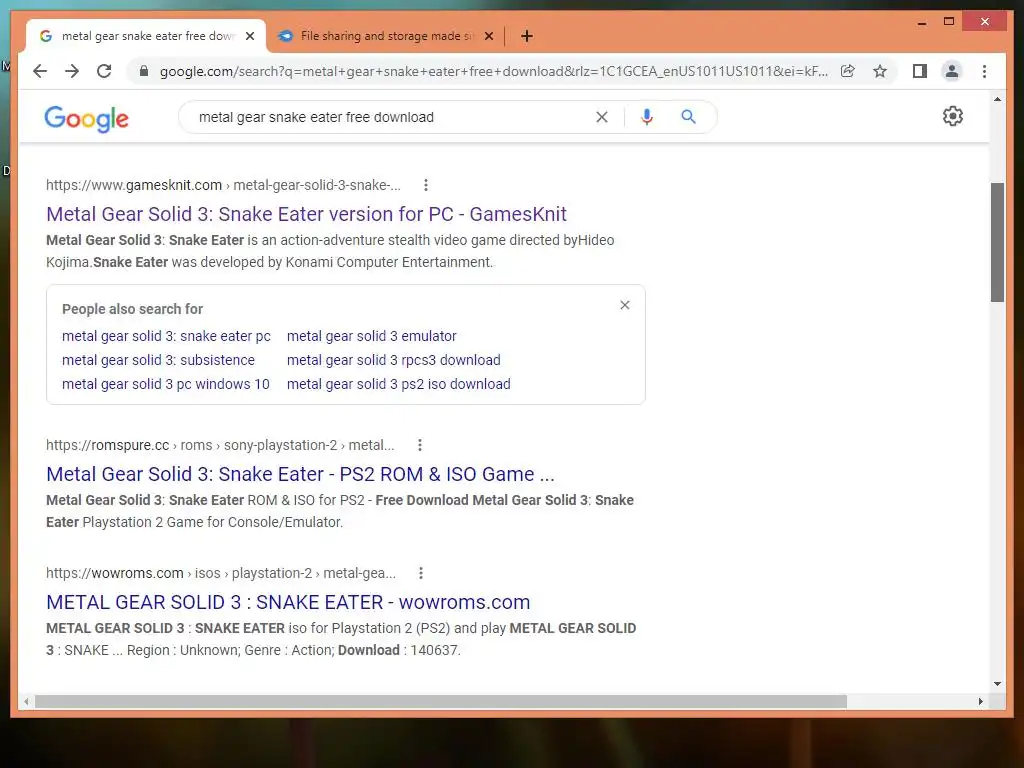
Task: Search metal gear solid 3 pc windows 10
Action: pos(166,384)
